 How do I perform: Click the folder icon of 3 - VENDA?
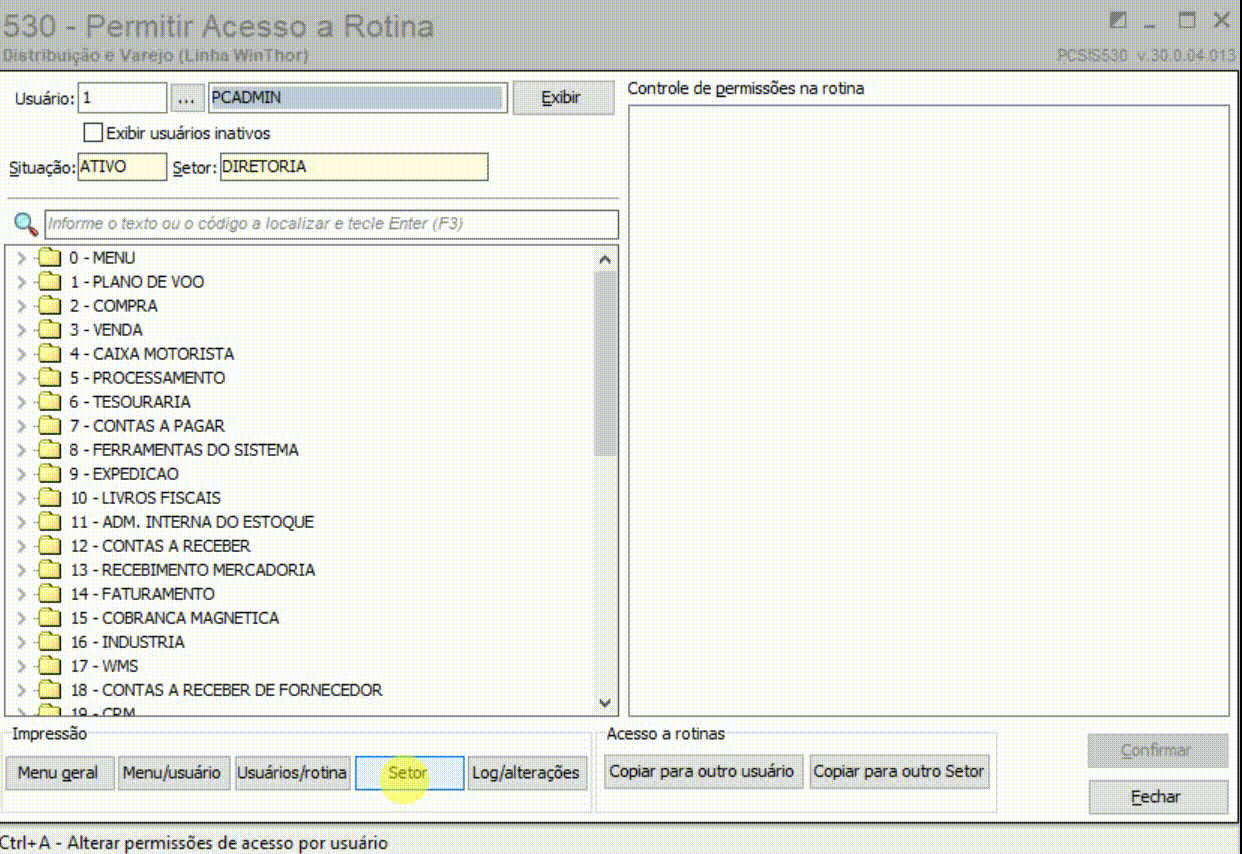[50, 330]
